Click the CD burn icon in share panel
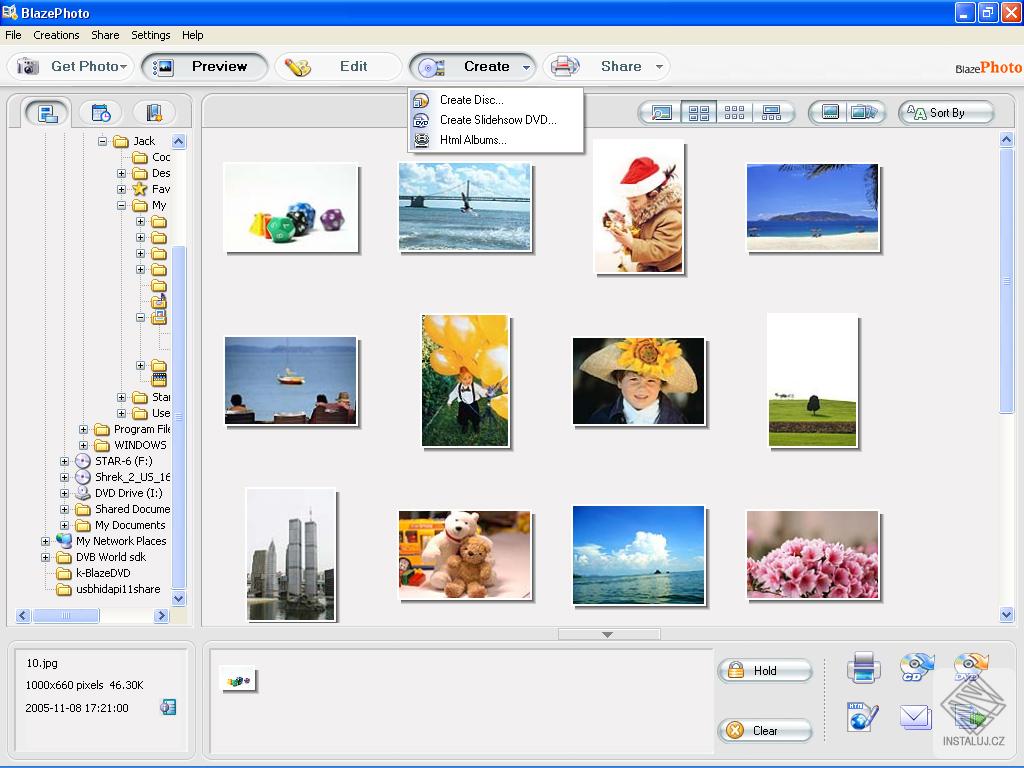This screenshot has height=768, width=1024. pyautogui.click(x=916, y=666)
